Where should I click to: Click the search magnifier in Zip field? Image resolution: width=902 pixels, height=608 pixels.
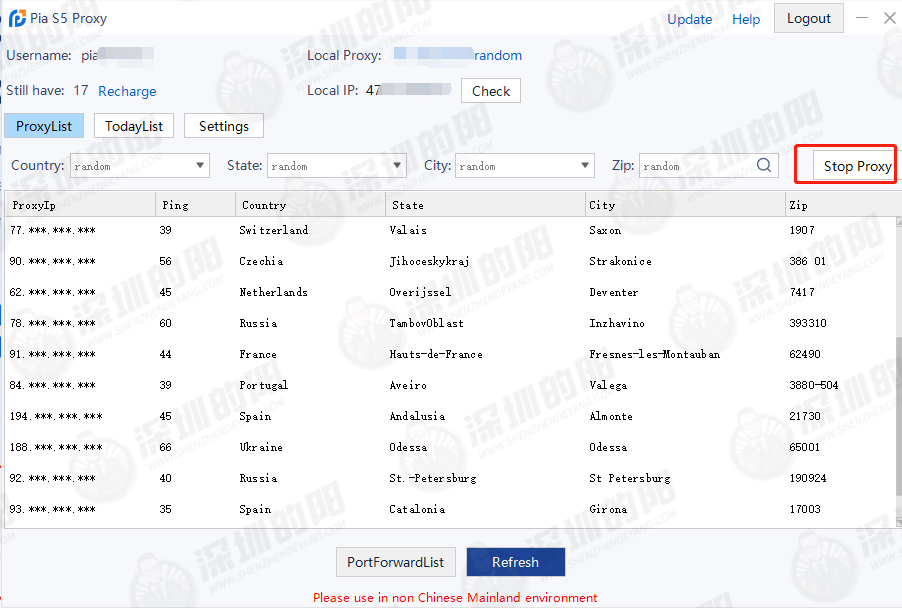pos(764,166)
